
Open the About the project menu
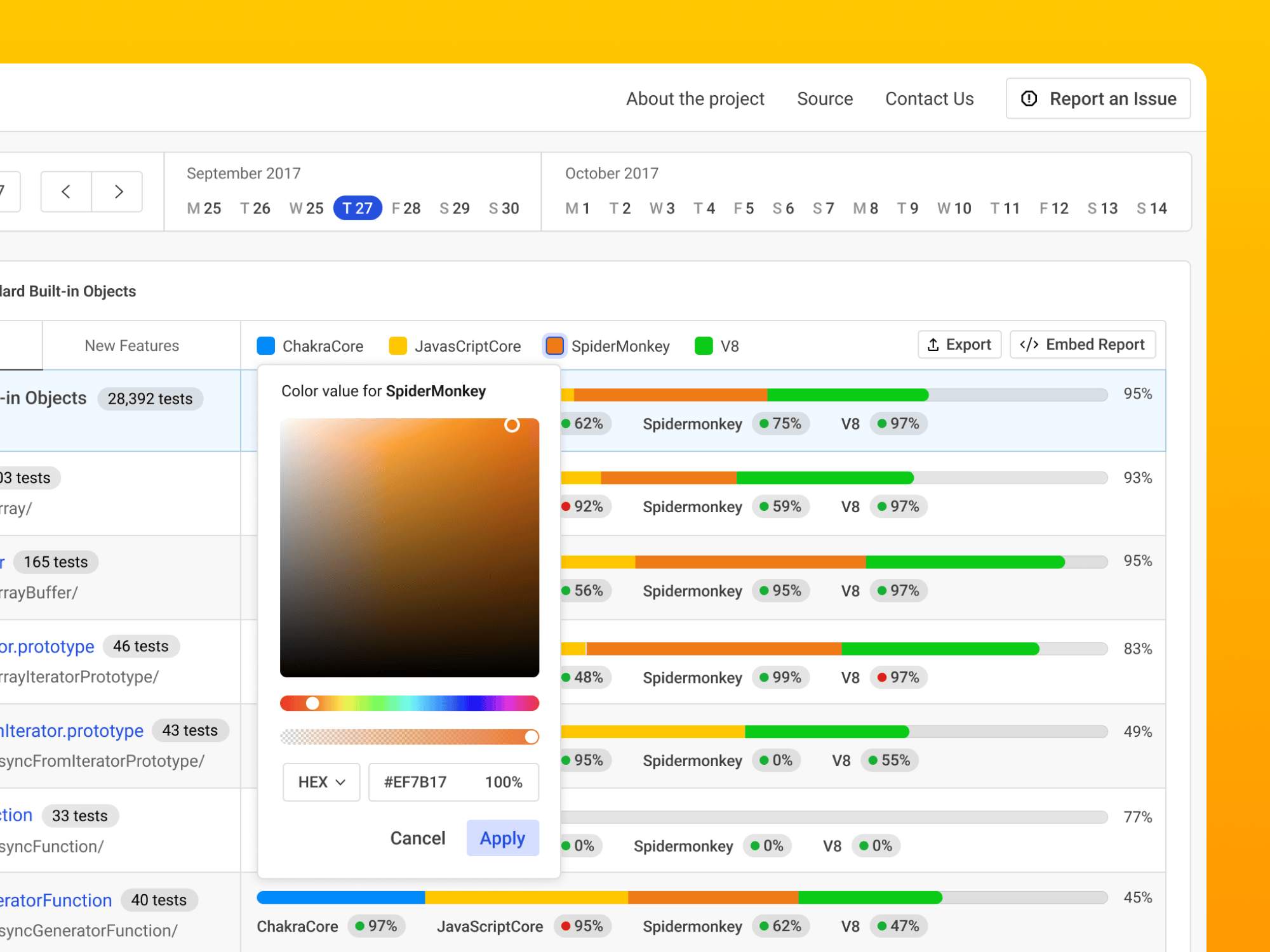tap(694, 98)
